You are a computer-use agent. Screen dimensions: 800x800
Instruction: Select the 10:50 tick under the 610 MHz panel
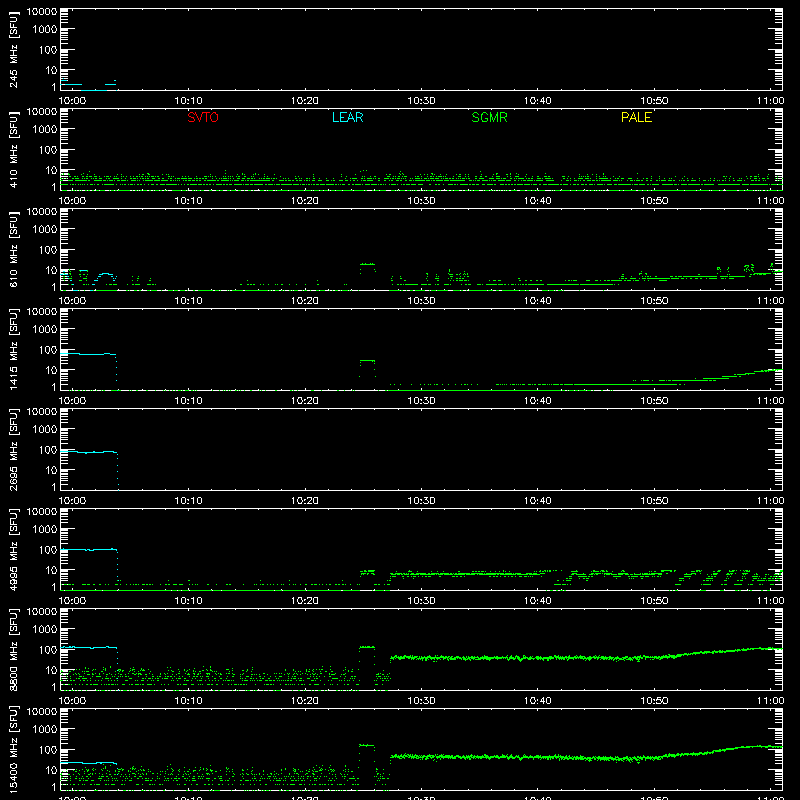coord(654,301)
